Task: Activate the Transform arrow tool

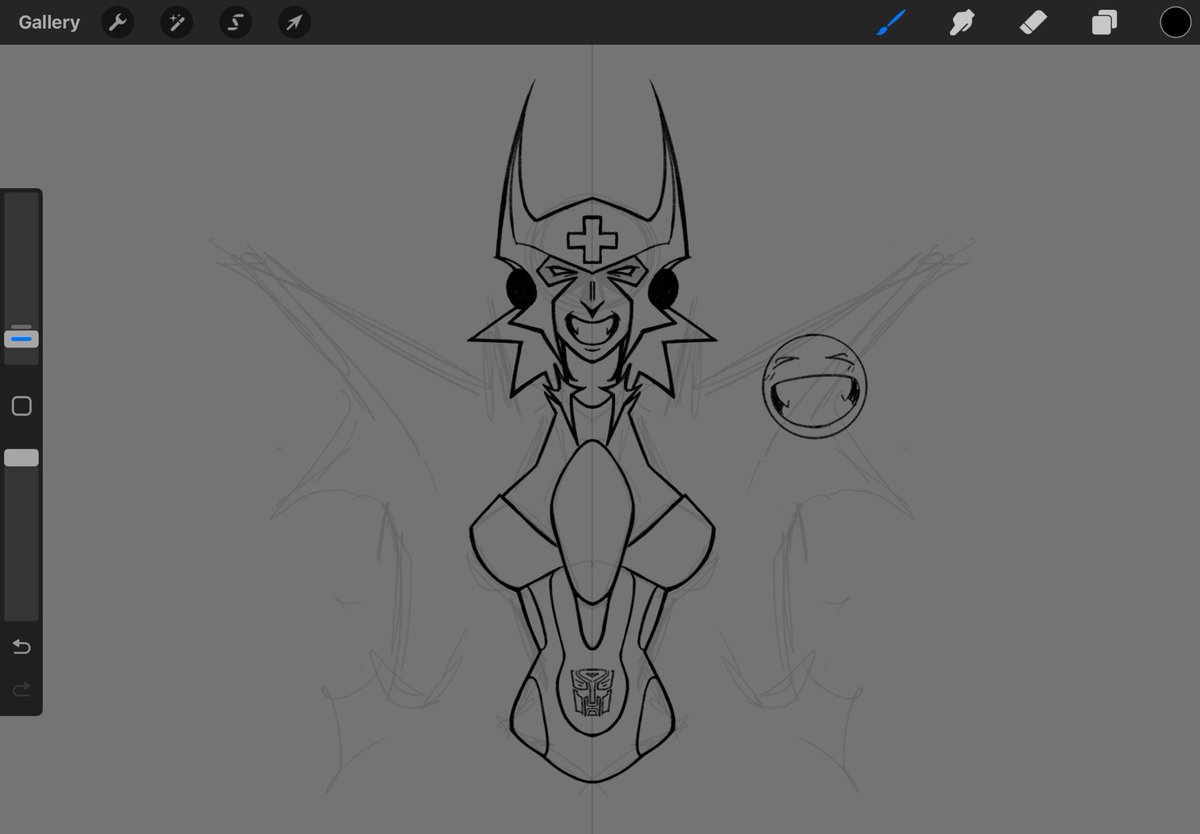Action: pyautogui.click(x=294, y=22)
